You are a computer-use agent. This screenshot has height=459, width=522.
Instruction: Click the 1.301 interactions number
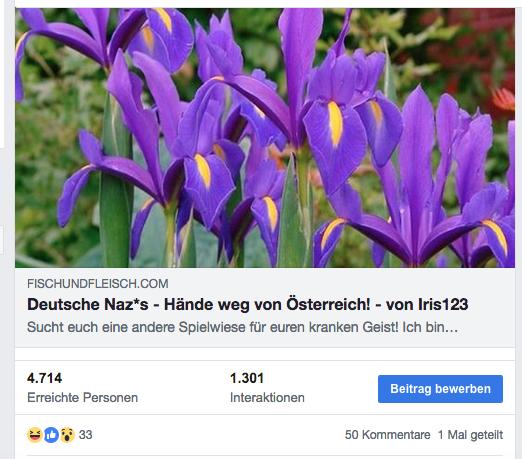click(x=247, y=378)
